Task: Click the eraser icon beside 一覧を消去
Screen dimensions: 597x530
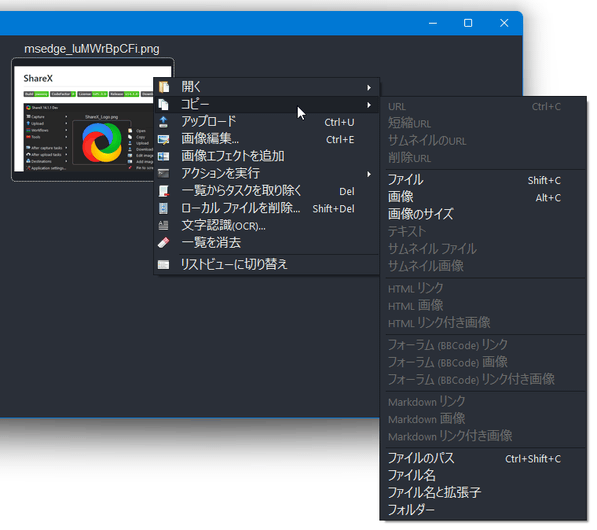Action: [164, 243]
